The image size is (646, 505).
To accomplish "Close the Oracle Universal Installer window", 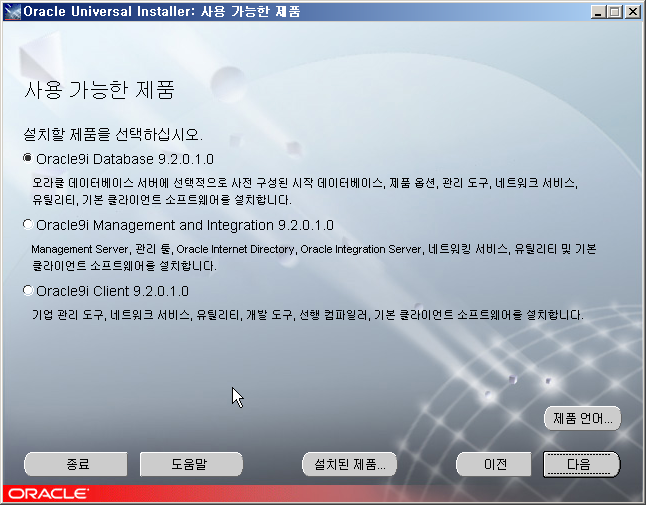I will (x=632, y=12).
